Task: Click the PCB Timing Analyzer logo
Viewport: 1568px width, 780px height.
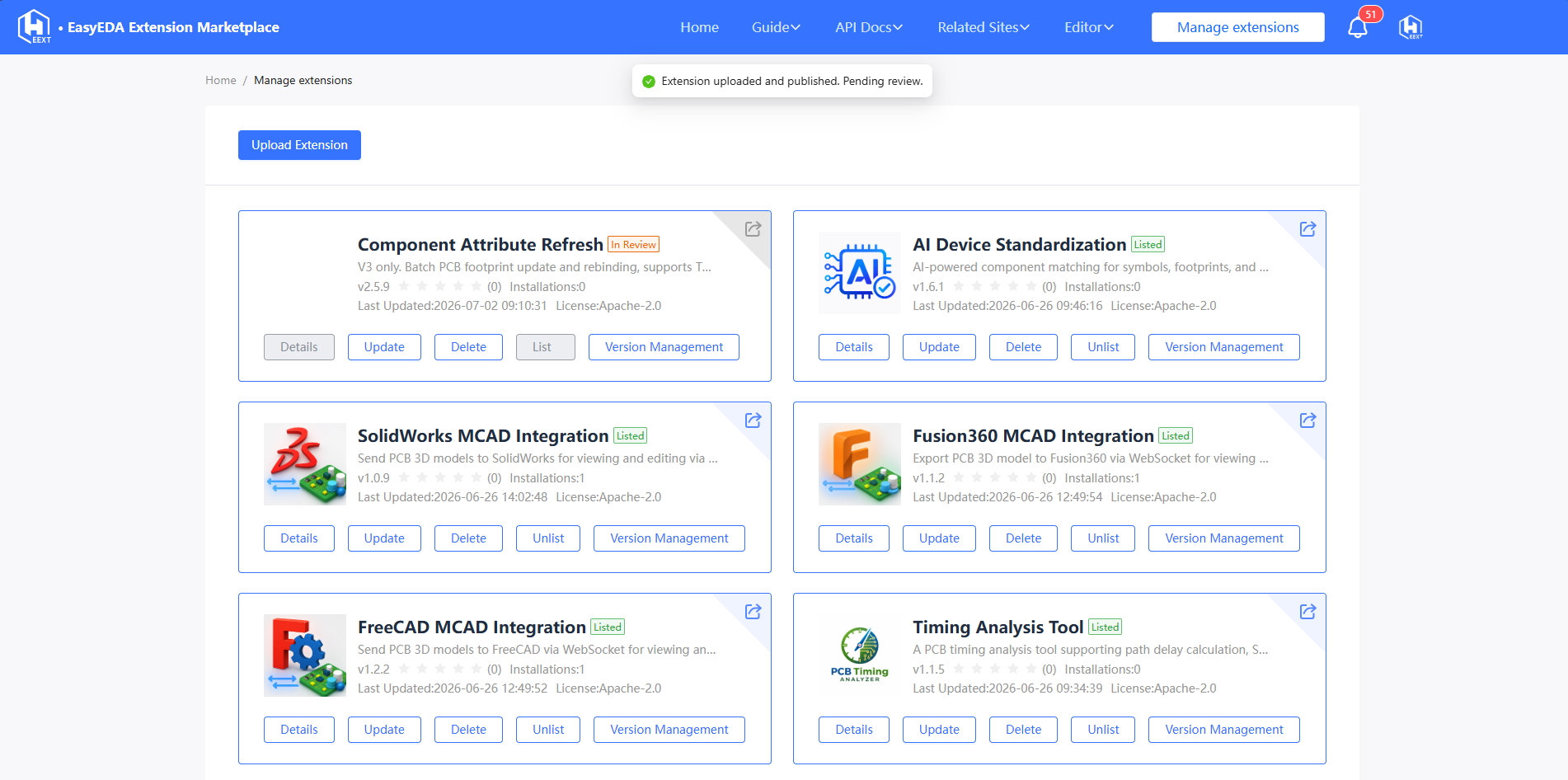Action: click(860, 655)
